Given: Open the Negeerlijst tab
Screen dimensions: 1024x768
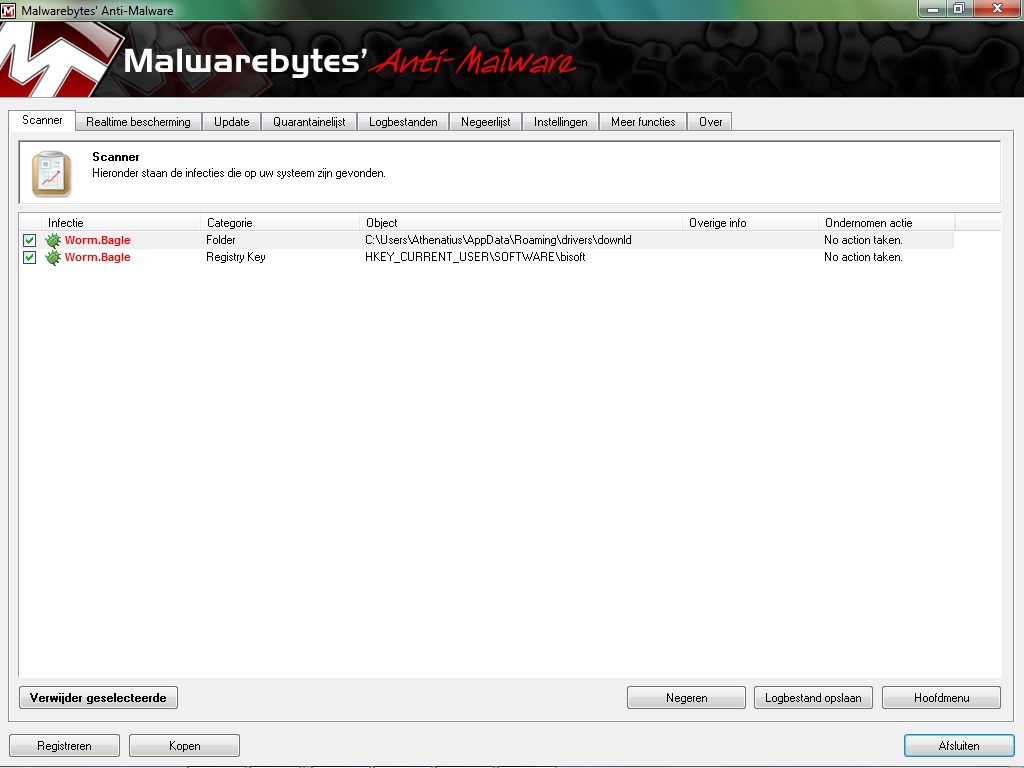Looking at the screenshot, I should point(485,121).
